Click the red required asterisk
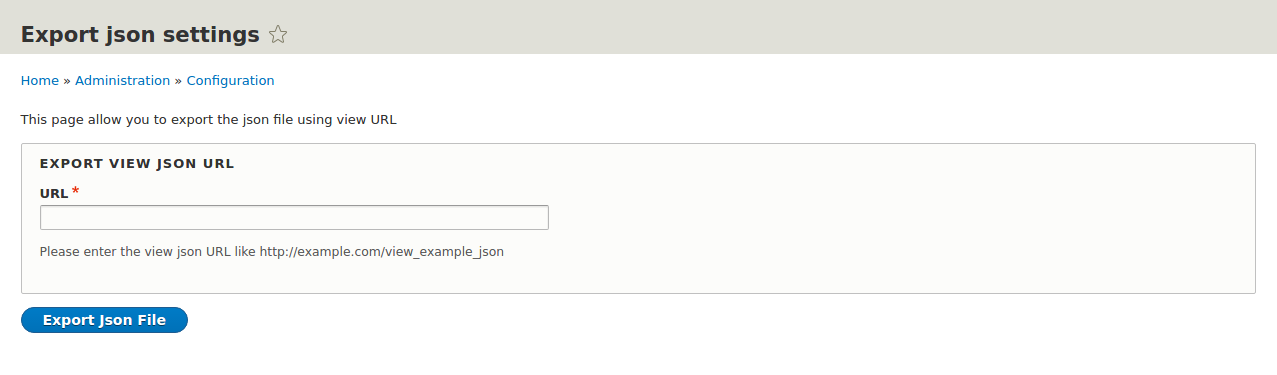1277x375 pixels. tap(75, 191)
